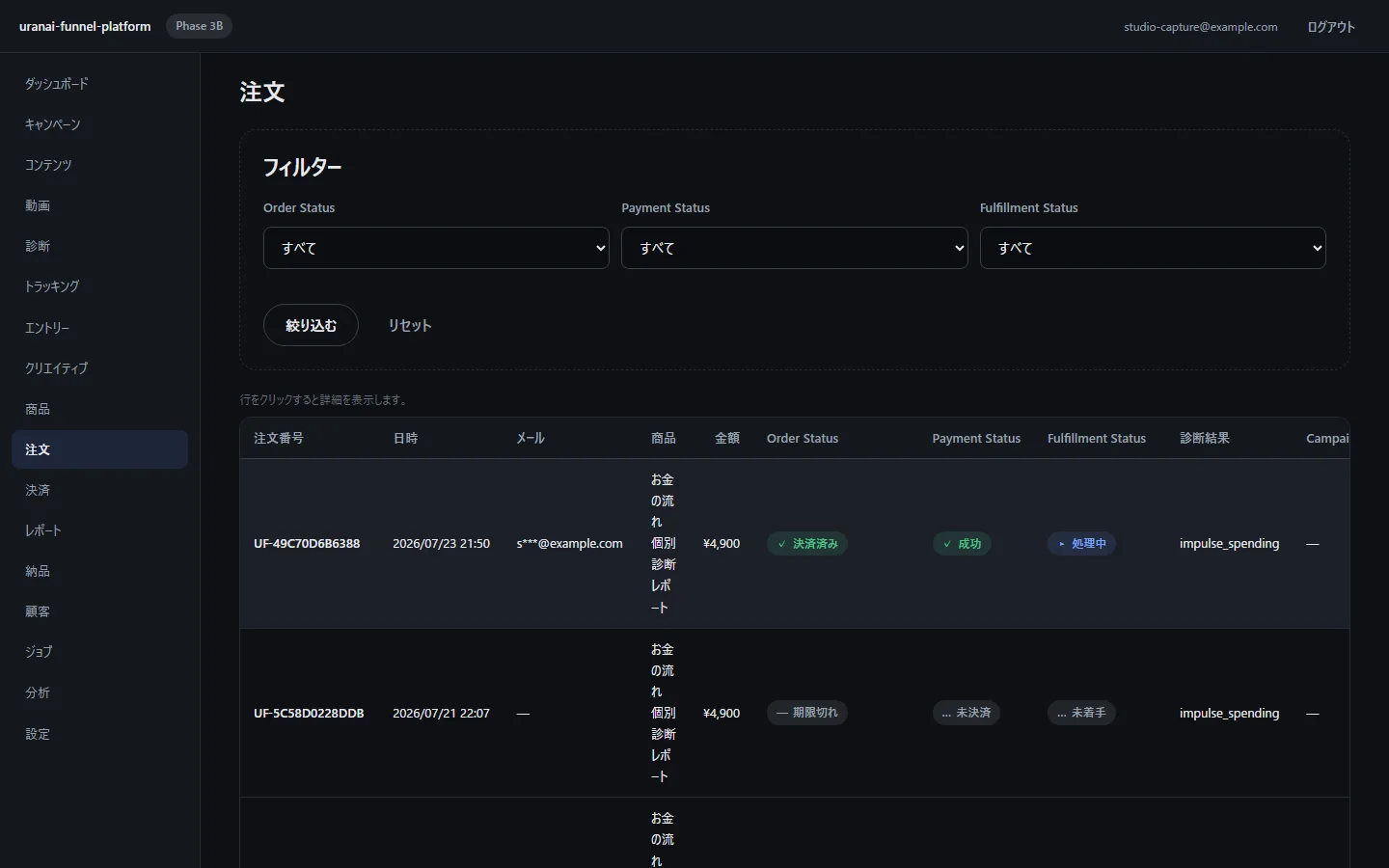Open the Order Status filter dropdown
The image size is (1389, 868).
436,248
